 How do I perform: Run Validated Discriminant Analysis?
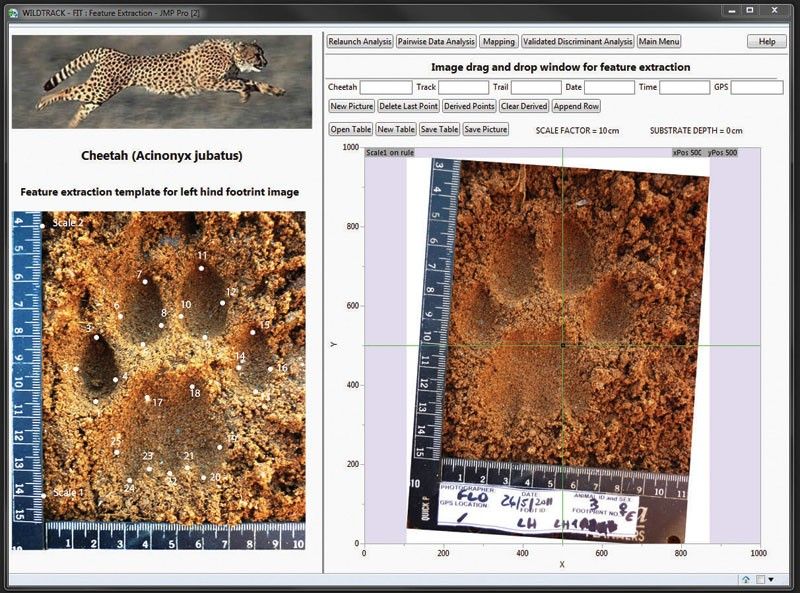578,41
